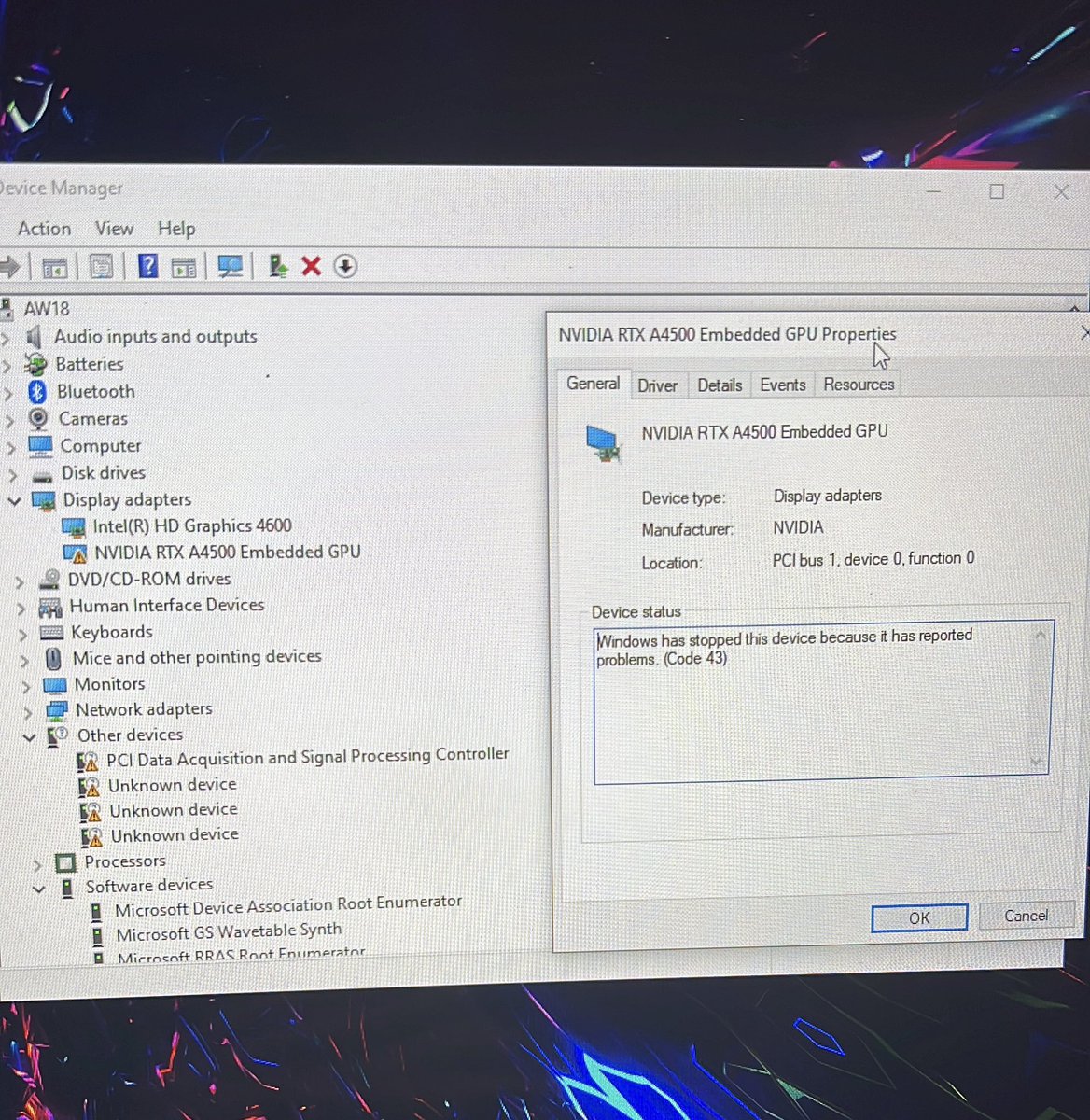Click the blue Help question mark icon

(147, 266)
